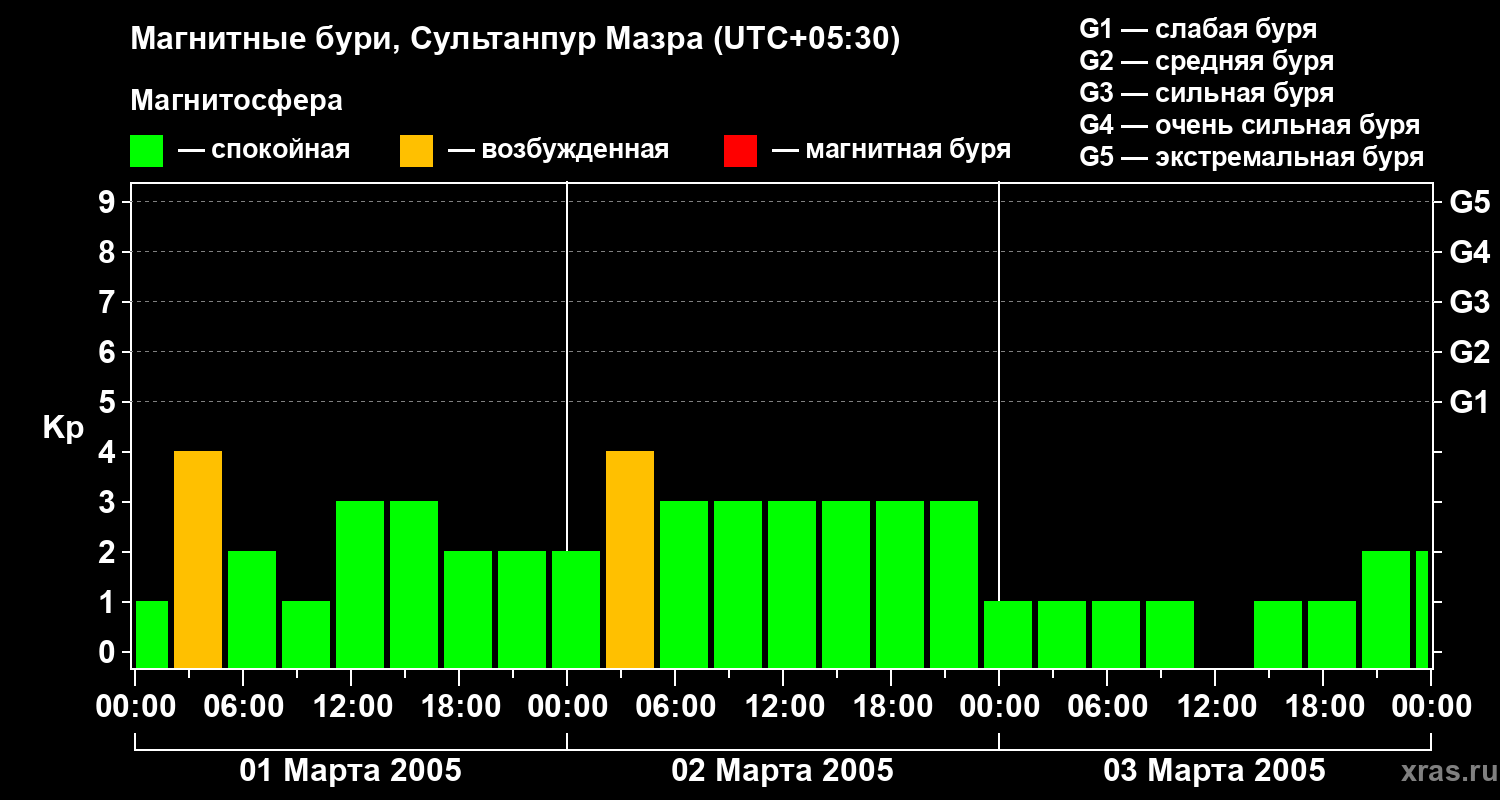Click the 03 Марта green bar starting at 06:00

point(1116,635)
